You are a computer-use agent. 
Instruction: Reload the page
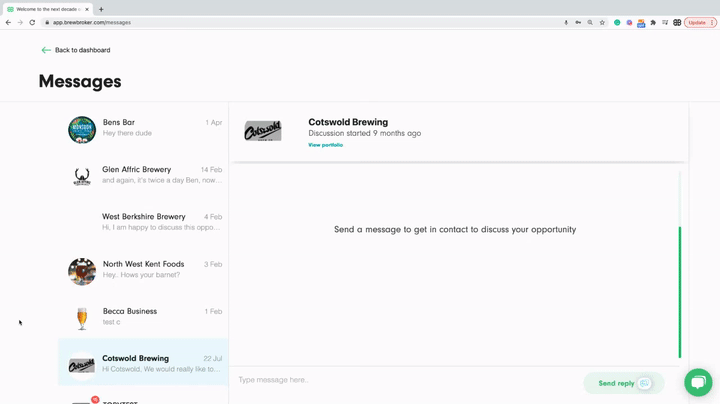[x=32, y=22]
